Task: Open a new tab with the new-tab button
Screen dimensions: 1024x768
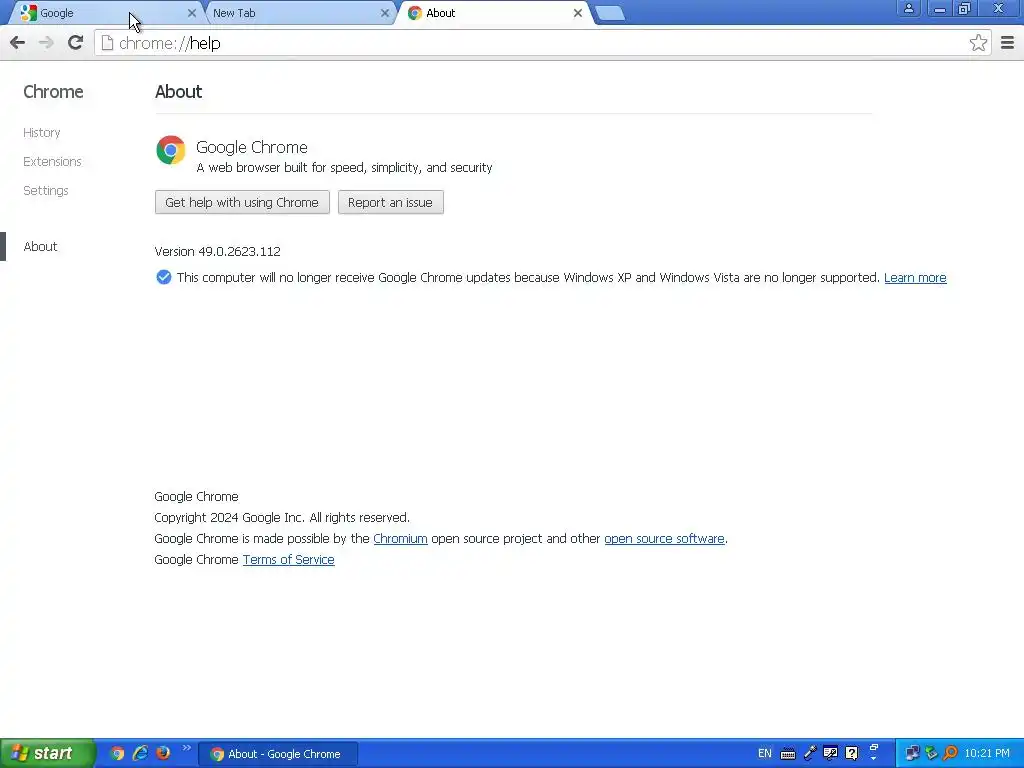Action: [x=611, y=13]
